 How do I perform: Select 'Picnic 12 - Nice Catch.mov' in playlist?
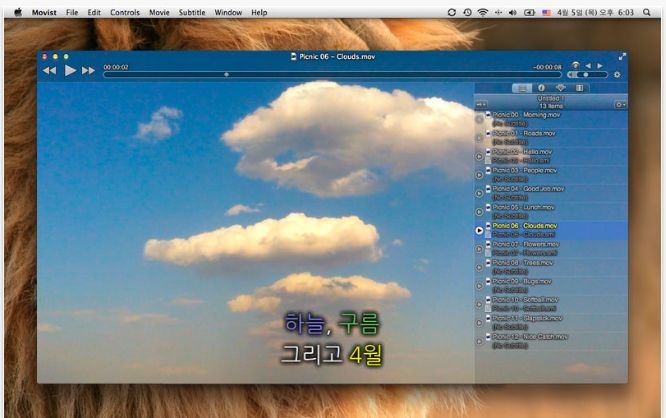tap(530, 336)
